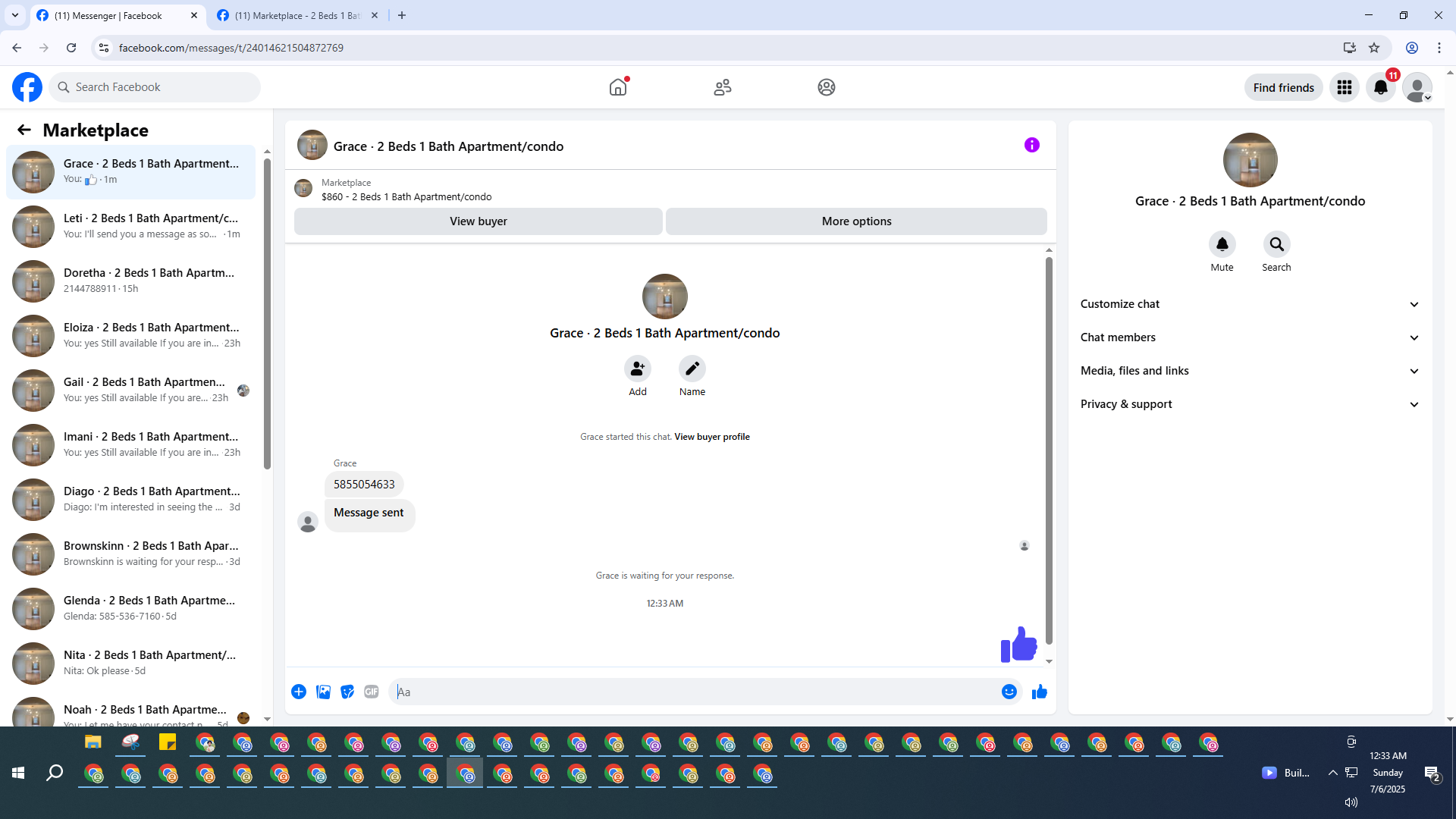Screen dimensions: 1456x819
Task: Focus the message text input field
Action: click(x=694, y=692)
